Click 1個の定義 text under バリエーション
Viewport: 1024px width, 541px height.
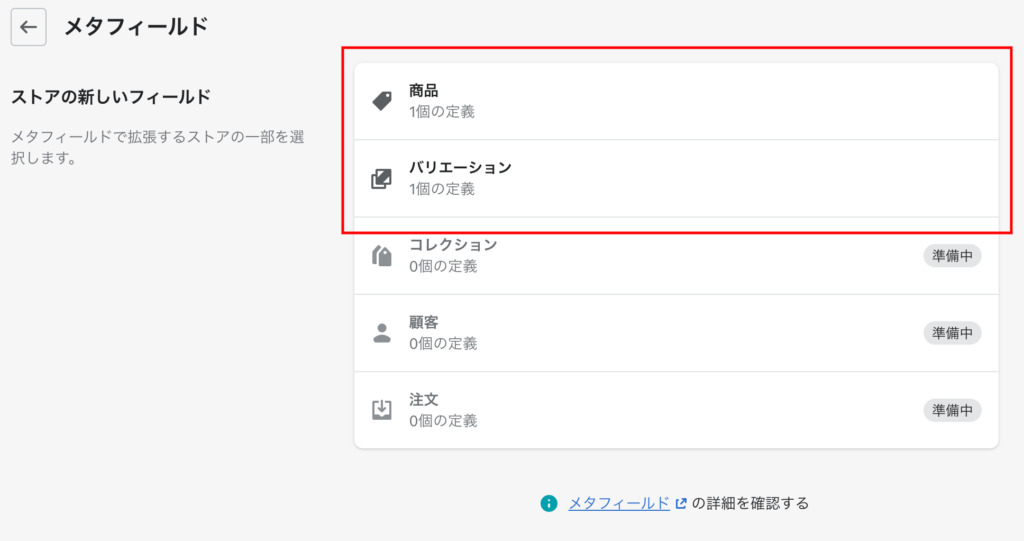coord(442,189)
